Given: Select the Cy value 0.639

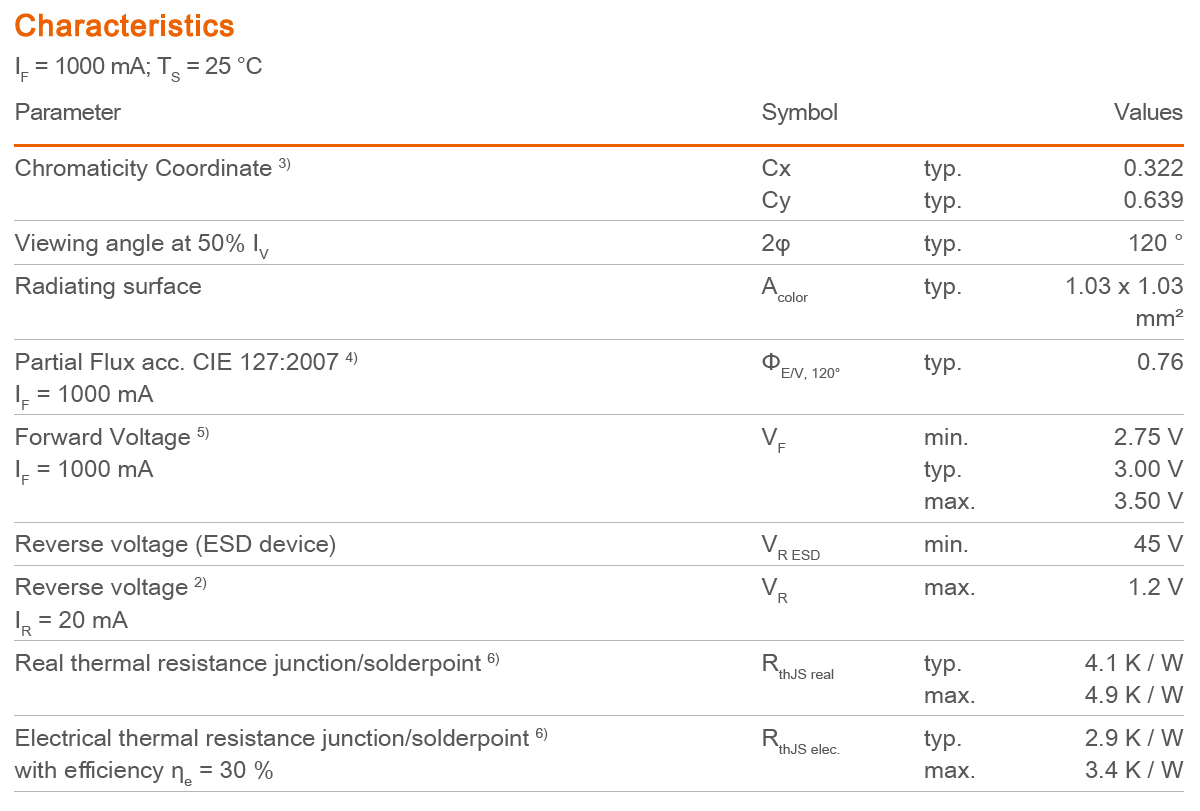Looking at the screenshot, I should tap(1153, 200).
